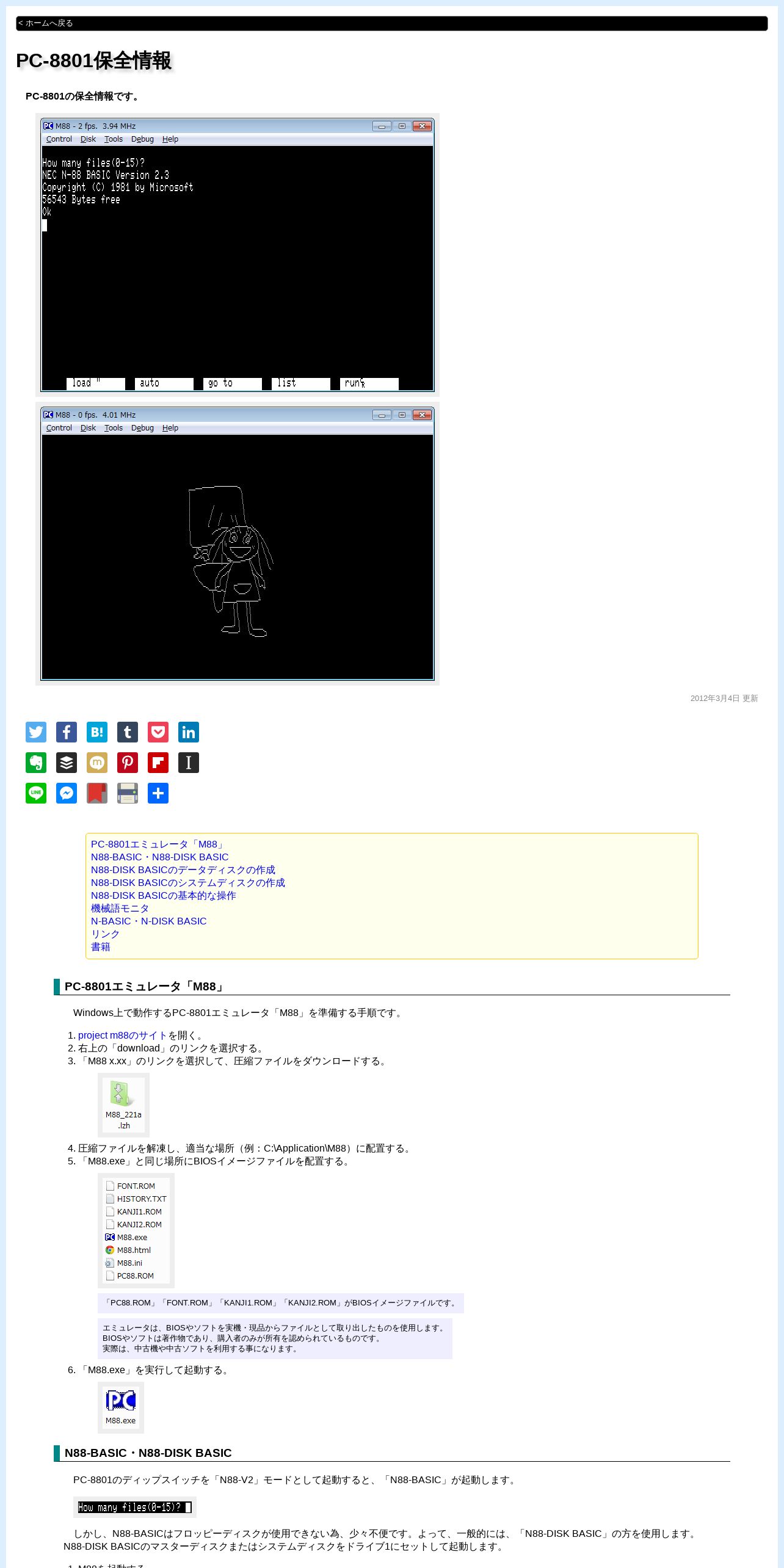Save page with the Instapaper icon
Screen dimensions: 784x1568
189,763
